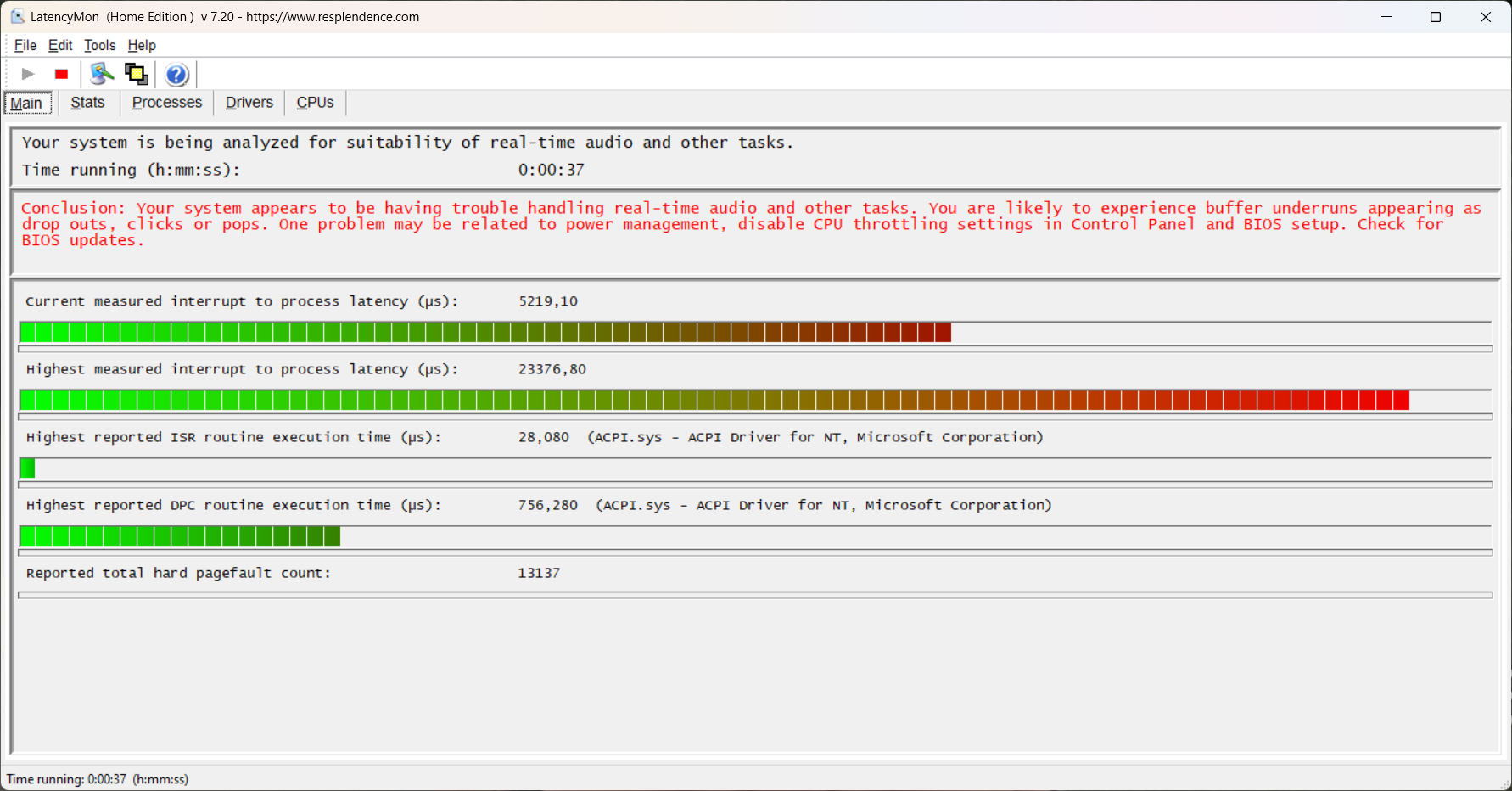Switch to the Main tab
This screenshot has height=791, width=1512.
pyautogui.click(x=27, y=103)
